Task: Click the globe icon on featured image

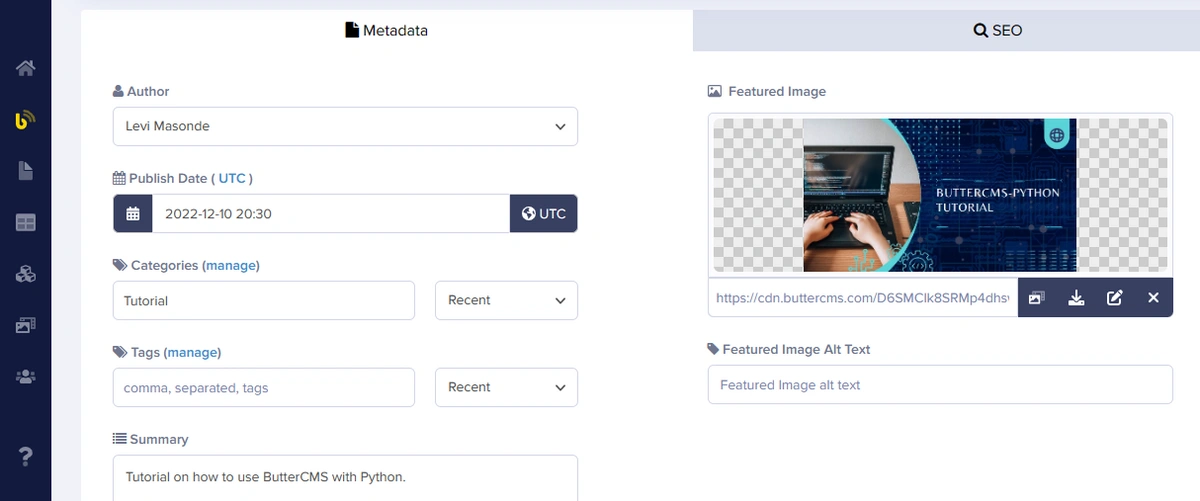Action: 1057,135
